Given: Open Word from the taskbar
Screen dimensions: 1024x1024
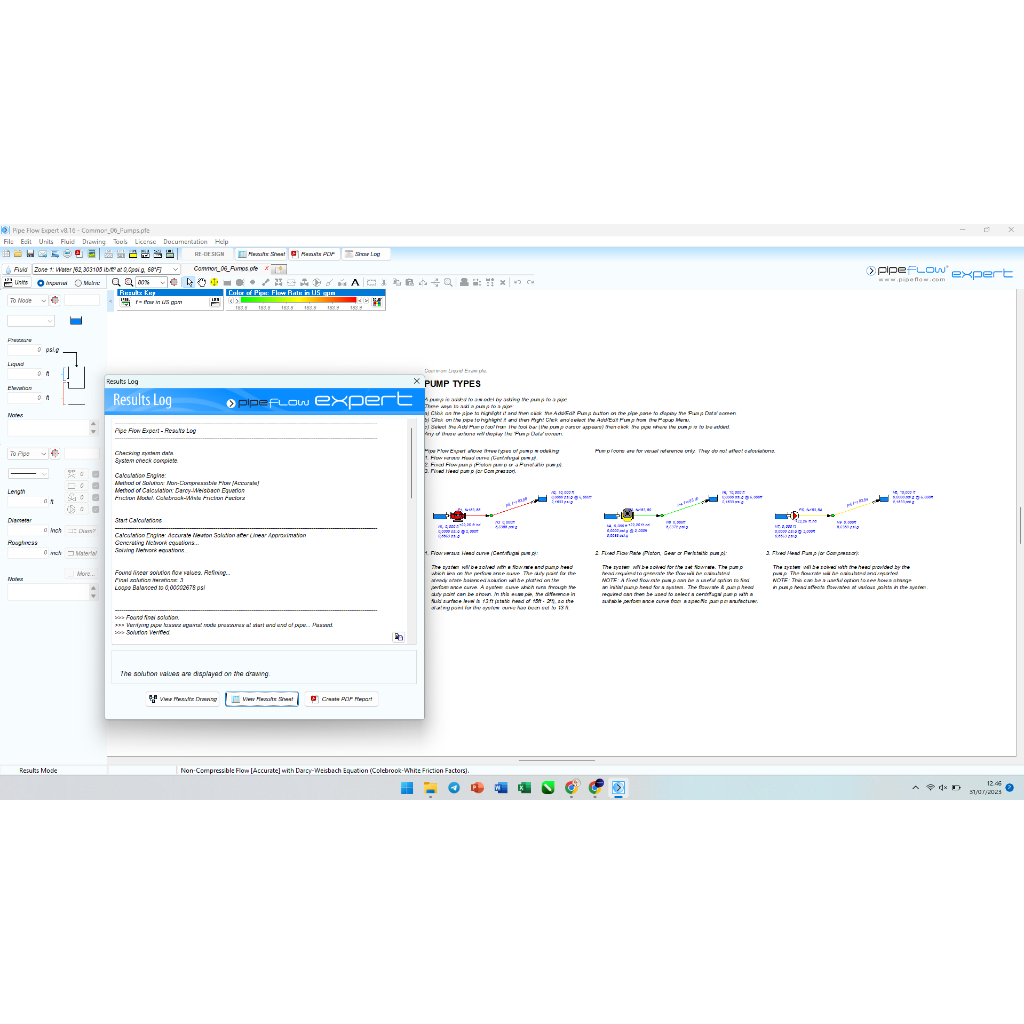Looking at the screenshot, I should click(501, 788).
